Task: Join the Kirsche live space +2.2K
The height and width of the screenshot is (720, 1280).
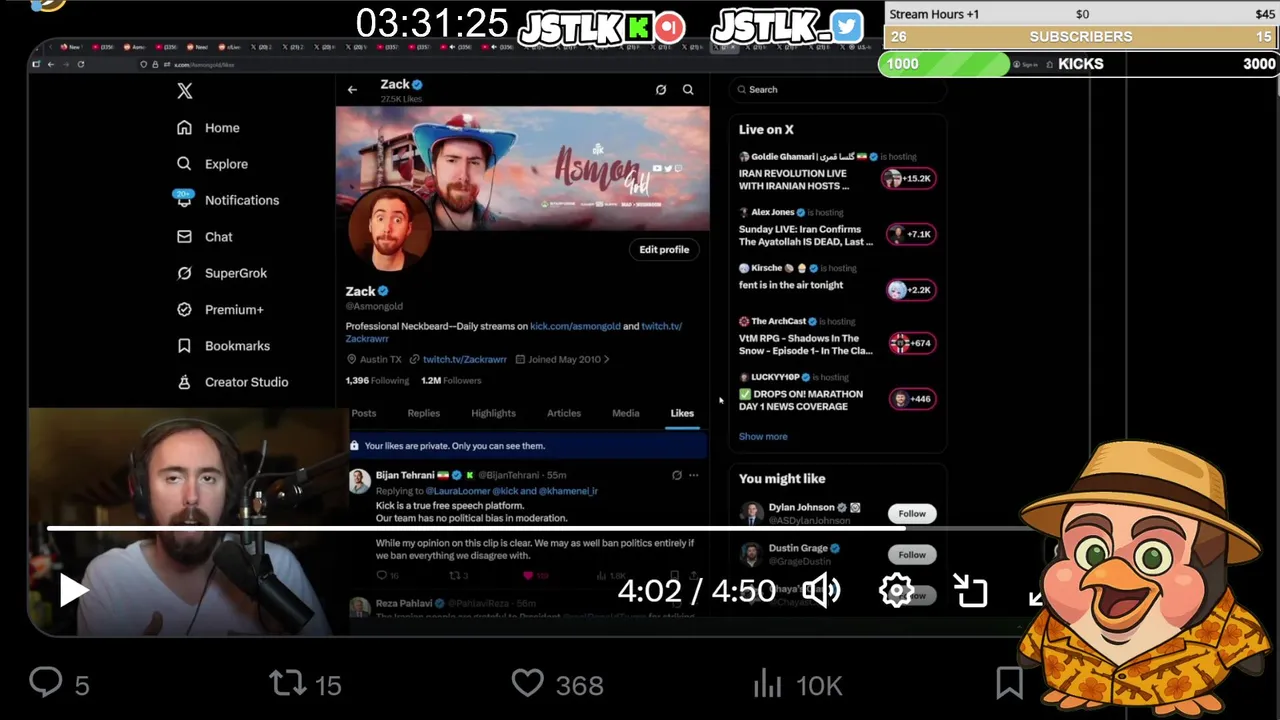Action: (911, 290)
